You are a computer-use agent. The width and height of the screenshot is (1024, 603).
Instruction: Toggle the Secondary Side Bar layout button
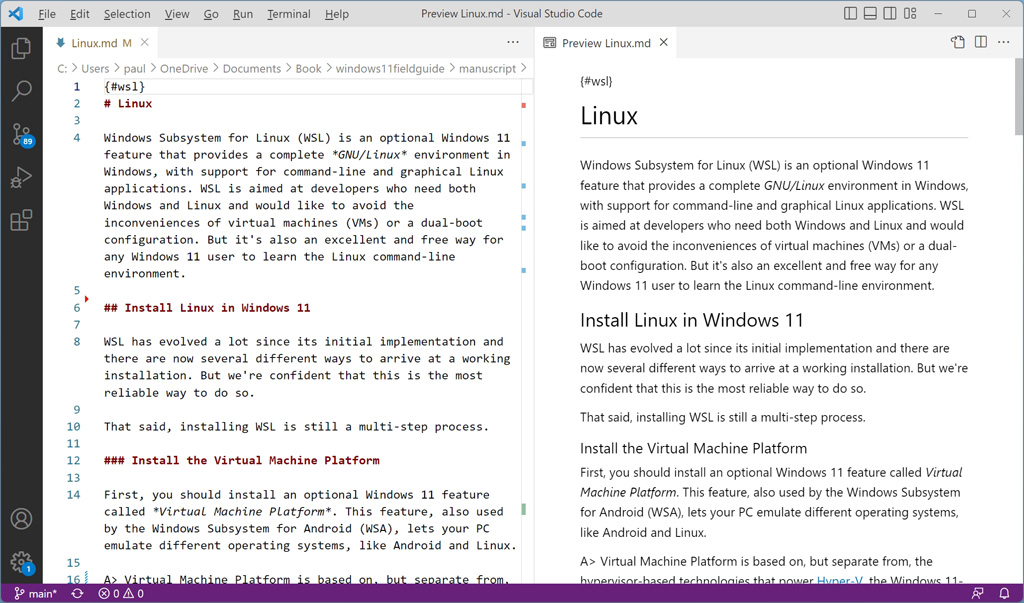pos(890,14)
